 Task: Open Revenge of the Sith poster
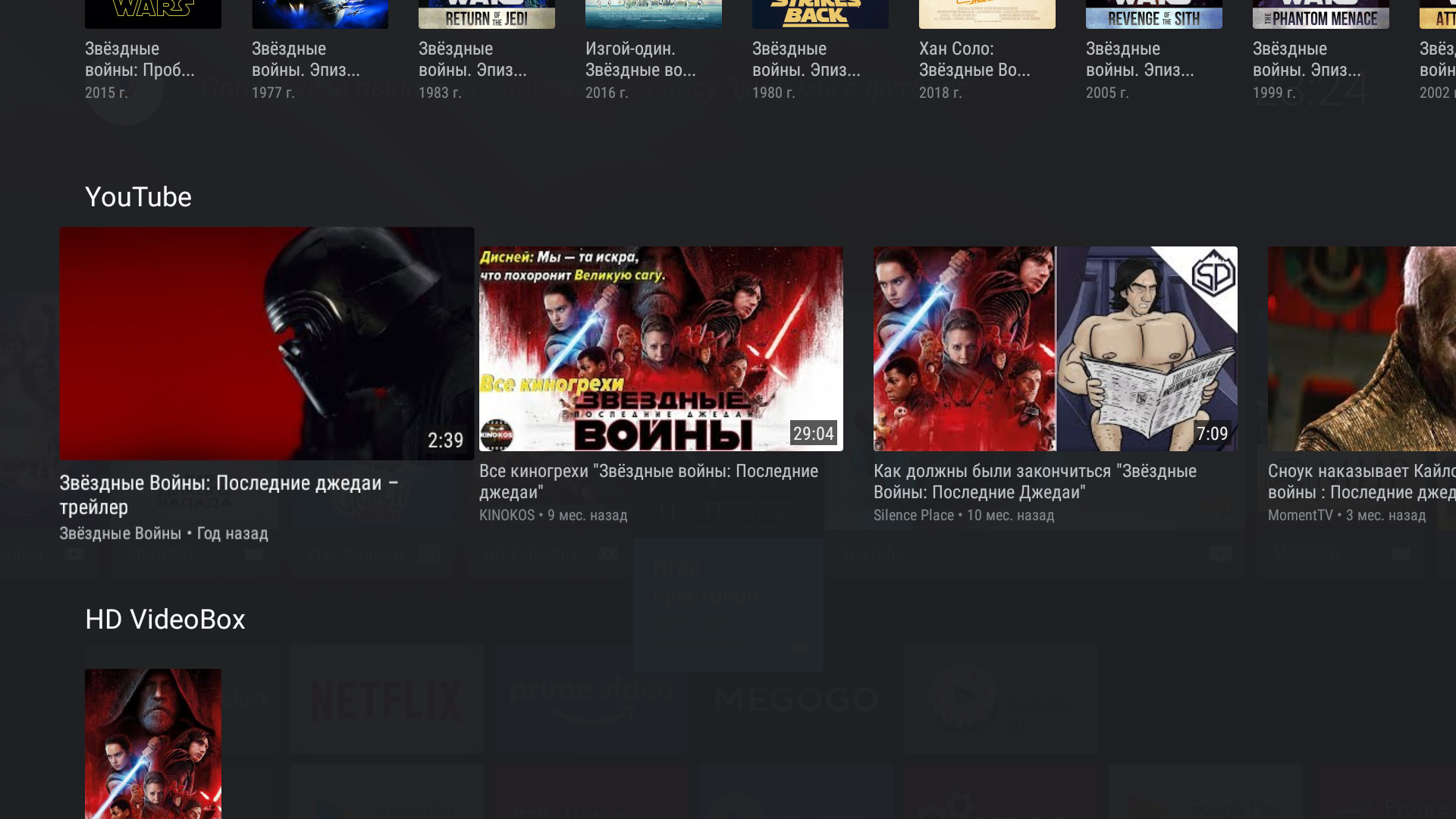[x=1154, y=14]
